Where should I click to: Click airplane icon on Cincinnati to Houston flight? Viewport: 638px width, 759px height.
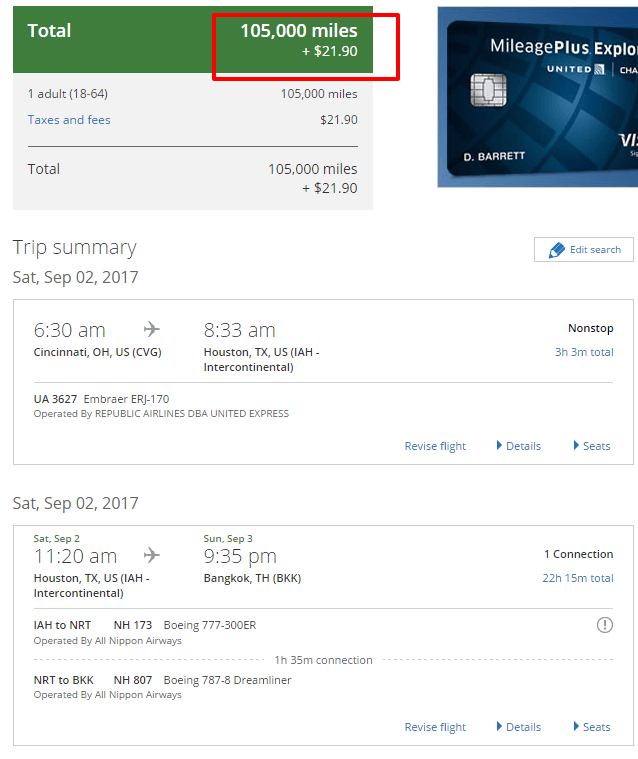click(152, 329)
